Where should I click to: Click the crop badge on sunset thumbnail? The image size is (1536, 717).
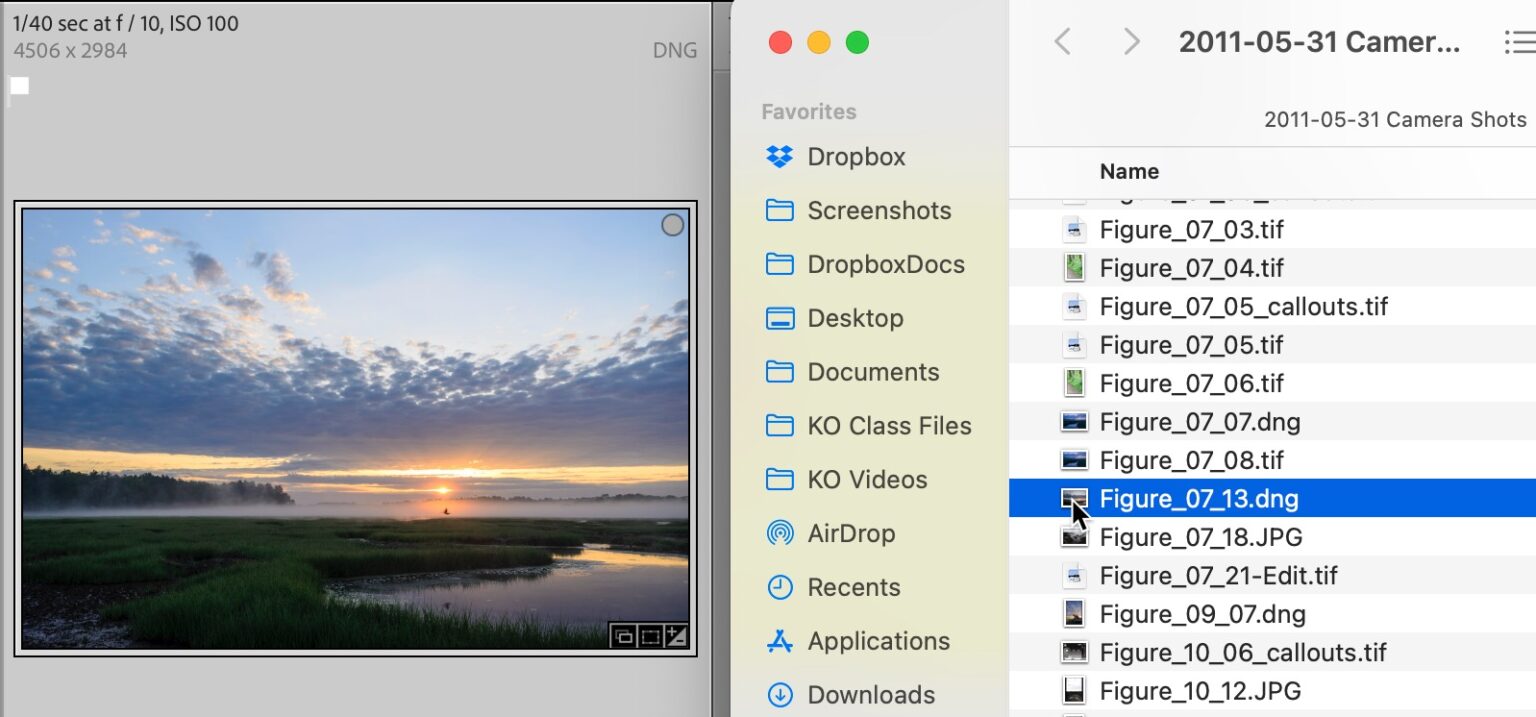(651, 636)
